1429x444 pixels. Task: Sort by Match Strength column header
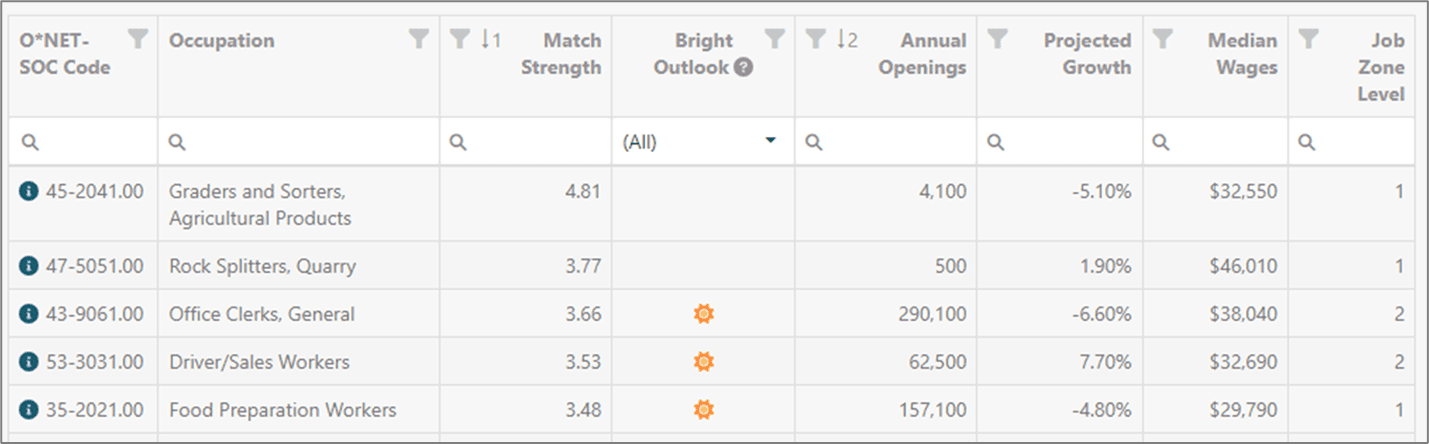[x=561, y=54]
